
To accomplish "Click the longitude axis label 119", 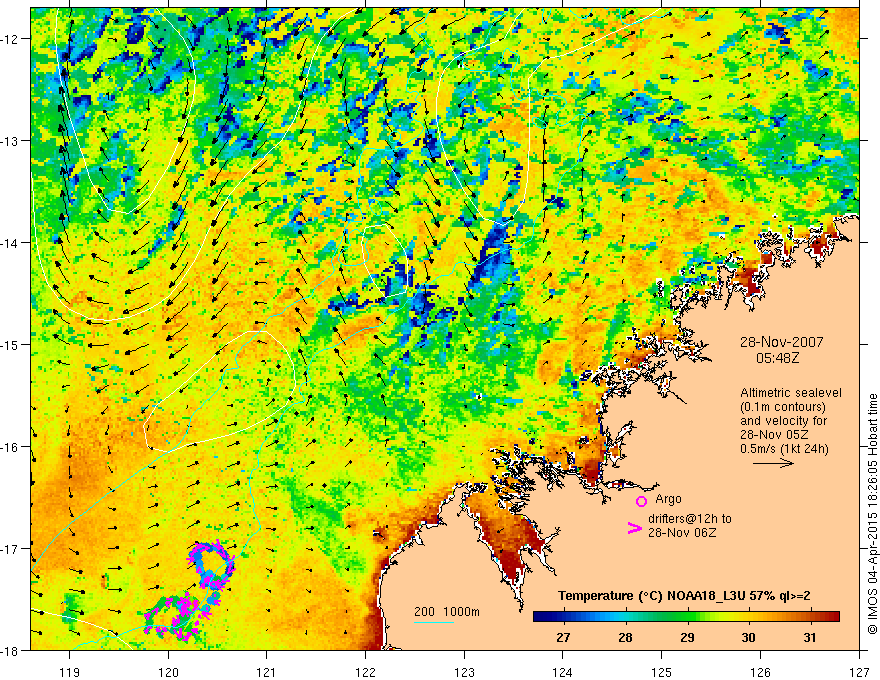I will (70, 672).
